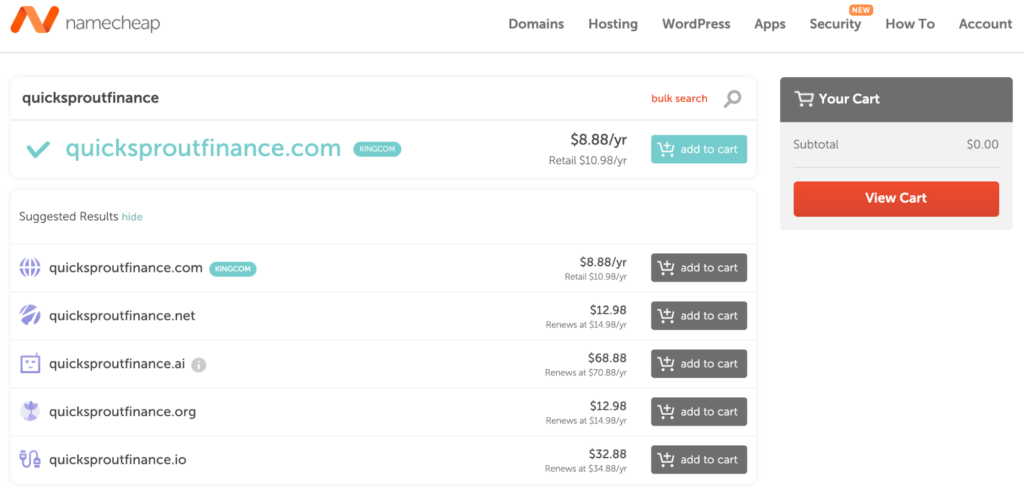Click the info icon next to quicksproutfinance.ai
This screenshot has width=1024, height=490.
[199, 365]
